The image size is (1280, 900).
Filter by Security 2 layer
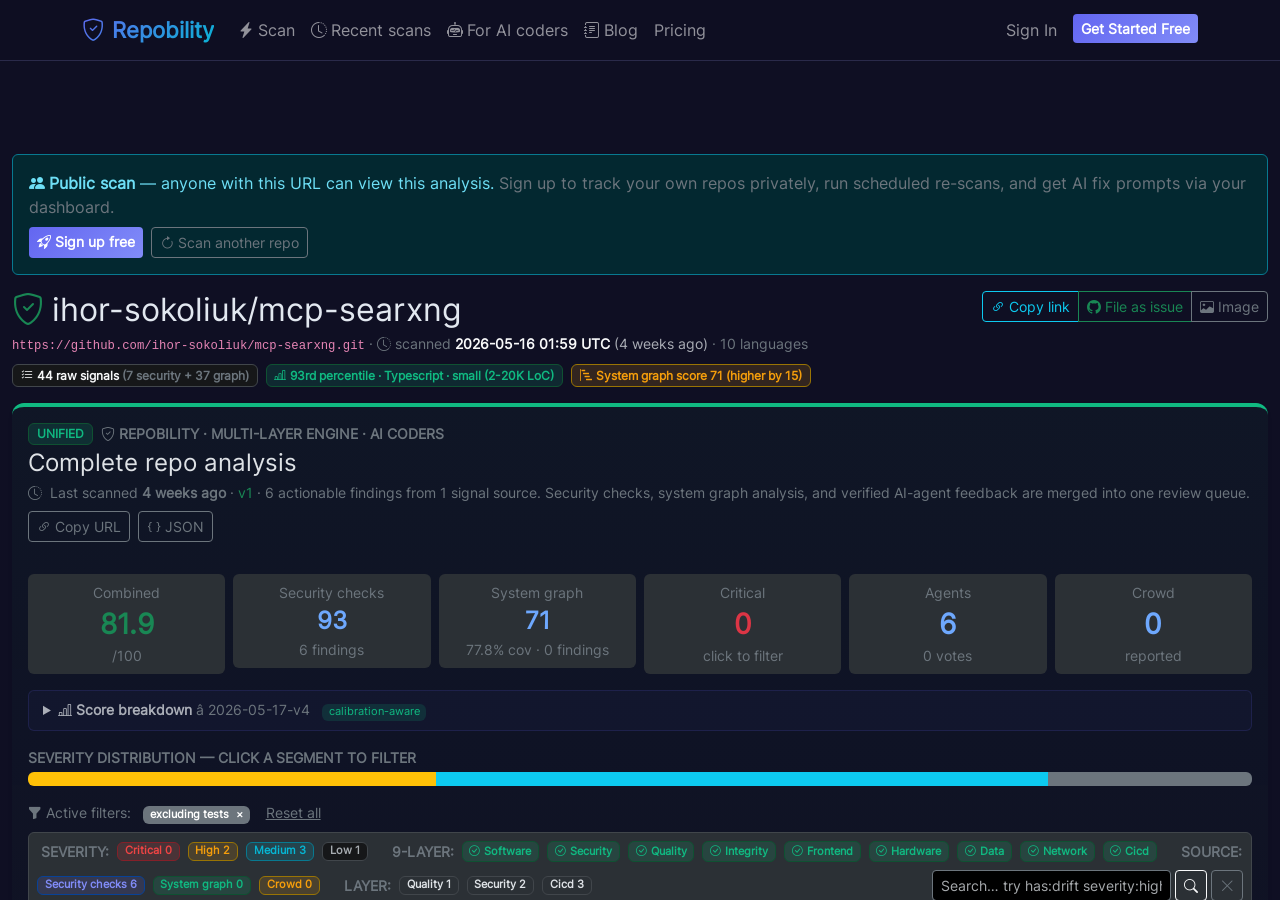click(x=500, y=885)
